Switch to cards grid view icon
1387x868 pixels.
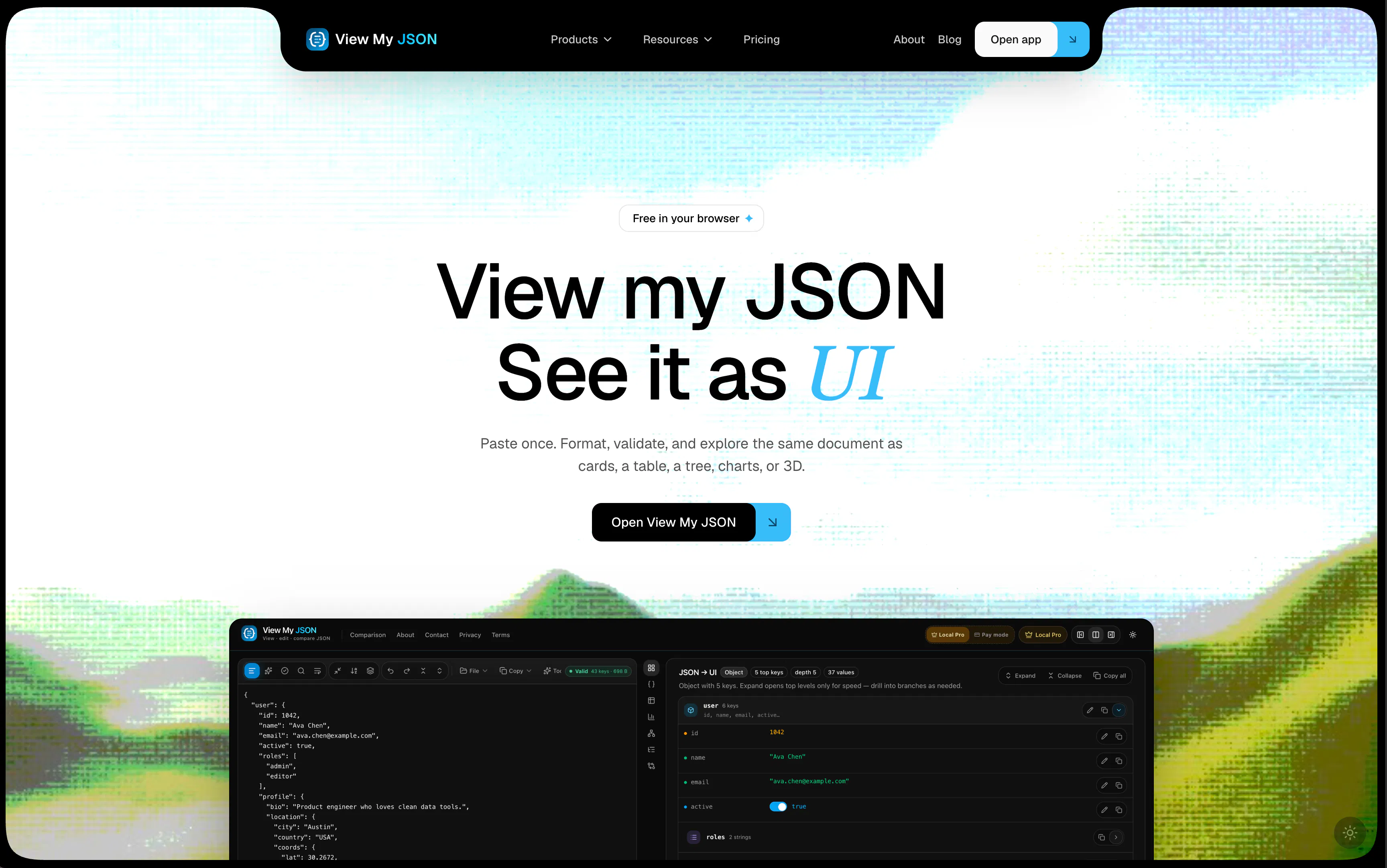[x=651, y=668]
